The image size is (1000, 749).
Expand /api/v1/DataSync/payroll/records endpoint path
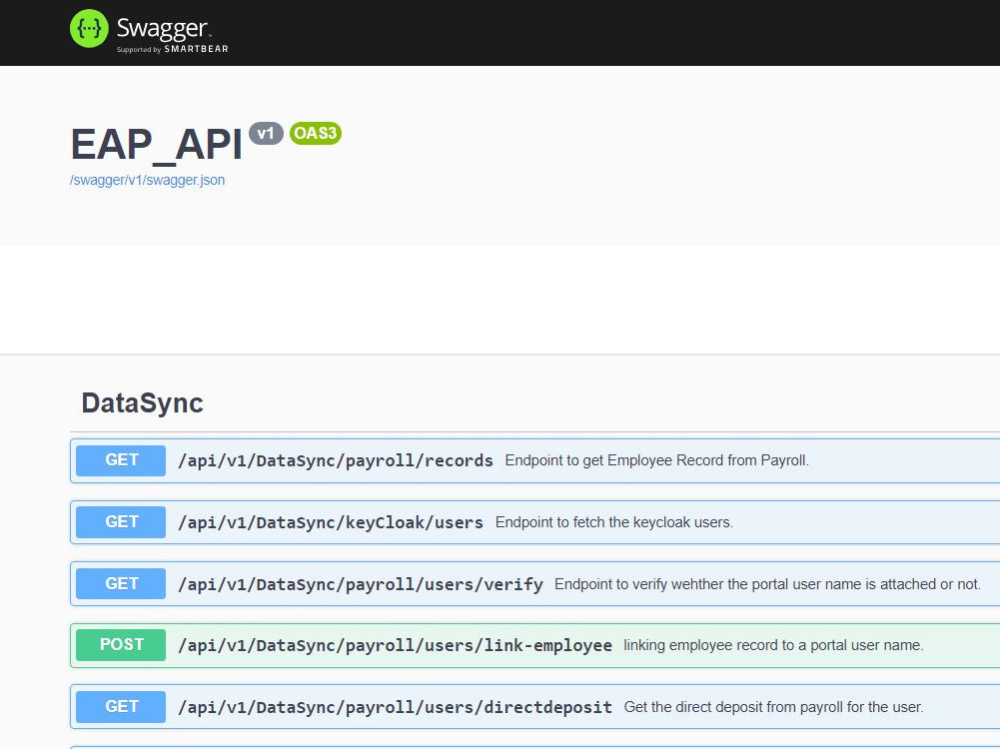335,461
